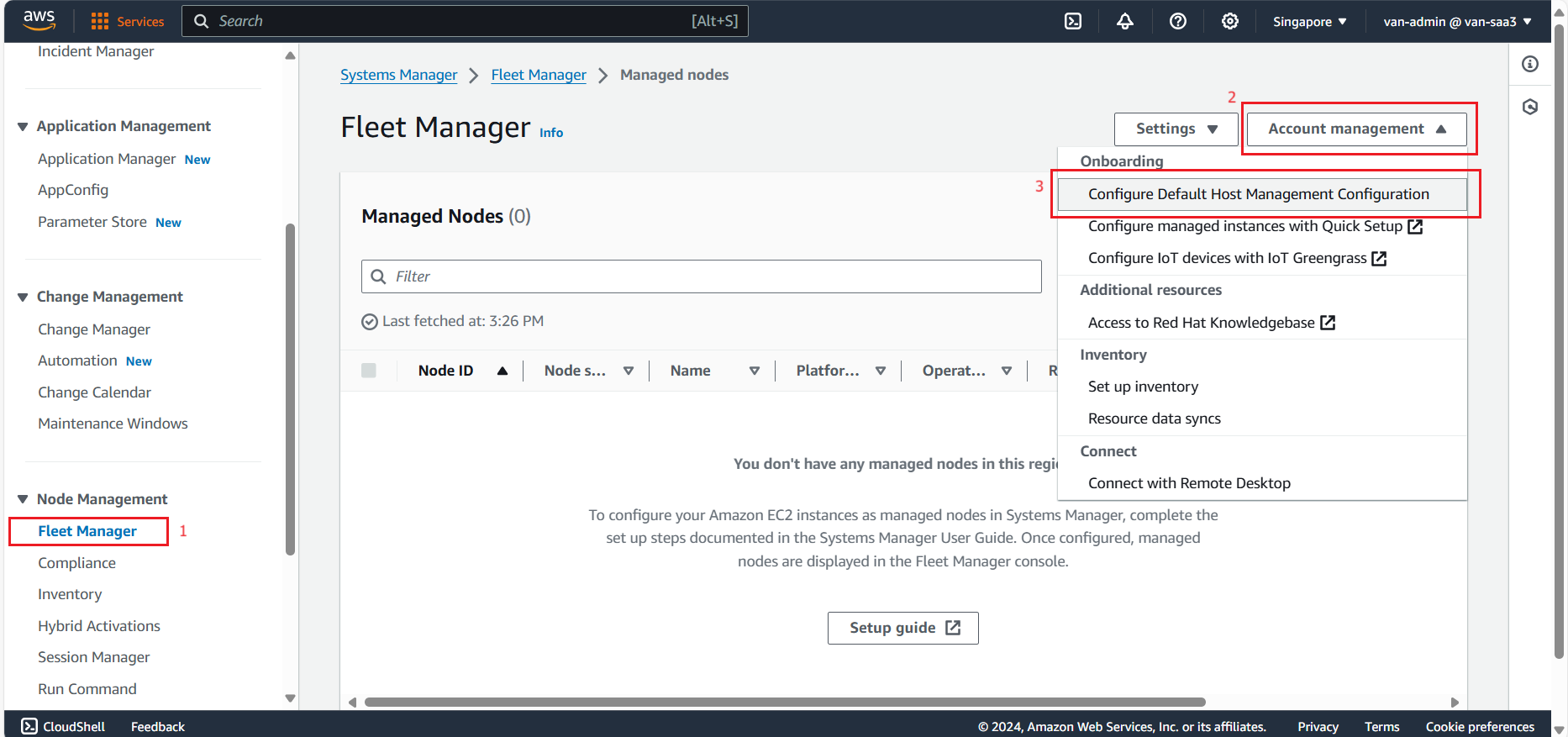Open Fleet Manager in sidebar

(x=87, y=531)
